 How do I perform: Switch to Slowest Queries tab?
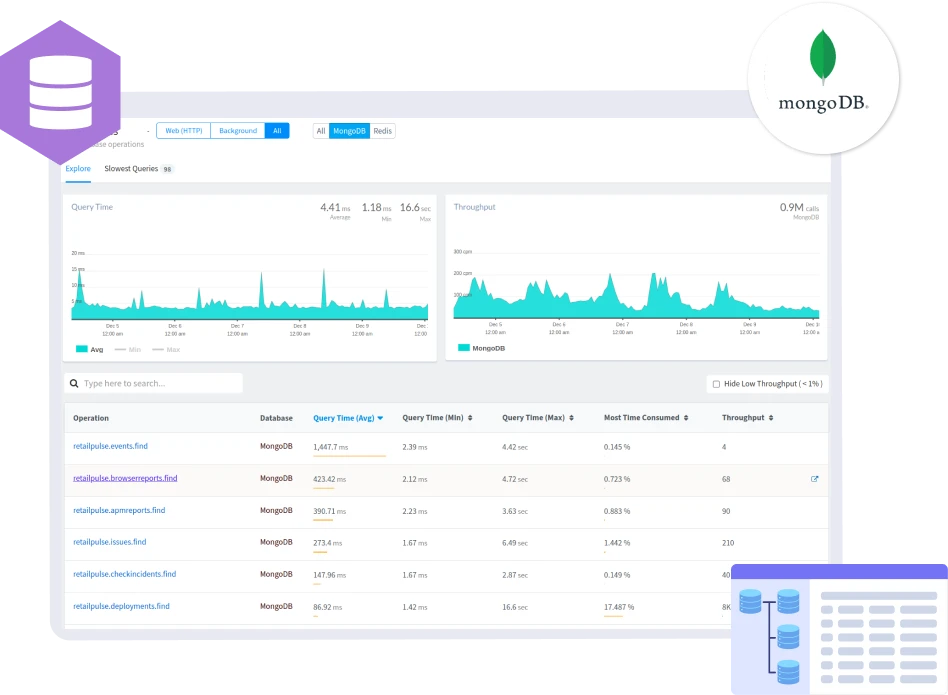[x=131, y=169]
